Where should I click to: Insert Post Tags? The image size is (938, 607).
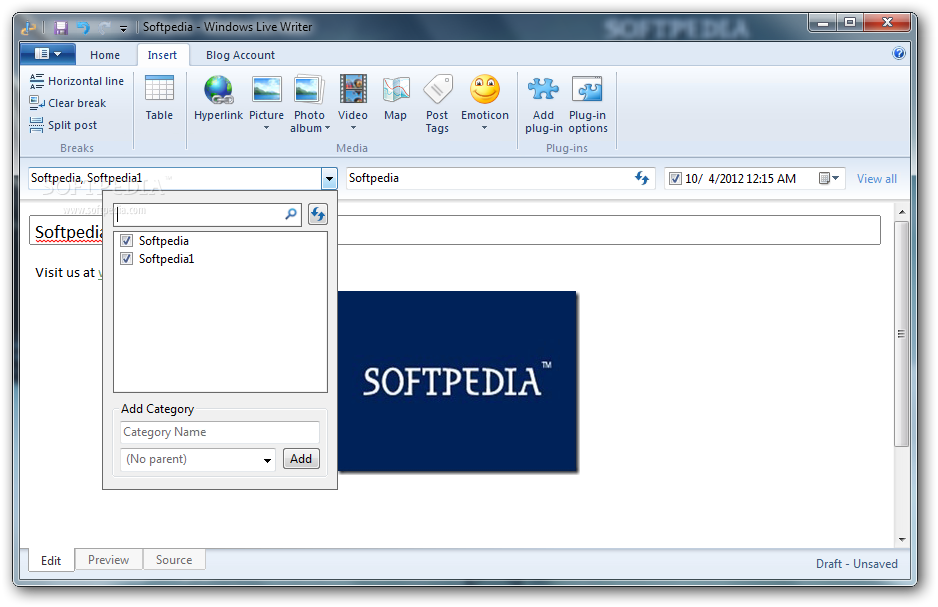(437, 104)
